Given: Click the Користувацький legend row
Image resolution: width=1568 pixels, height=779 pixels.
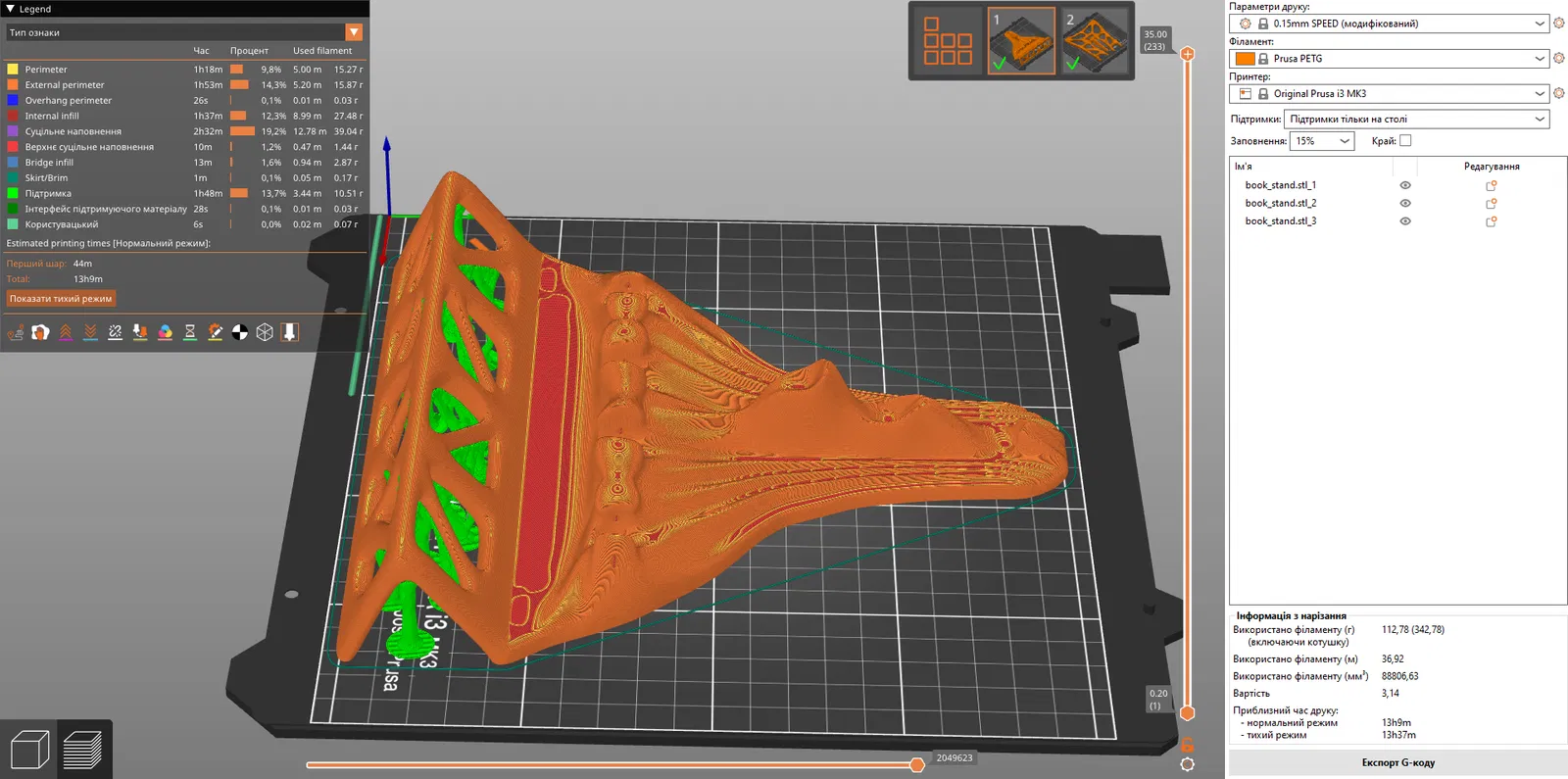Looking at the screenshot, I should tap(184, 224).
